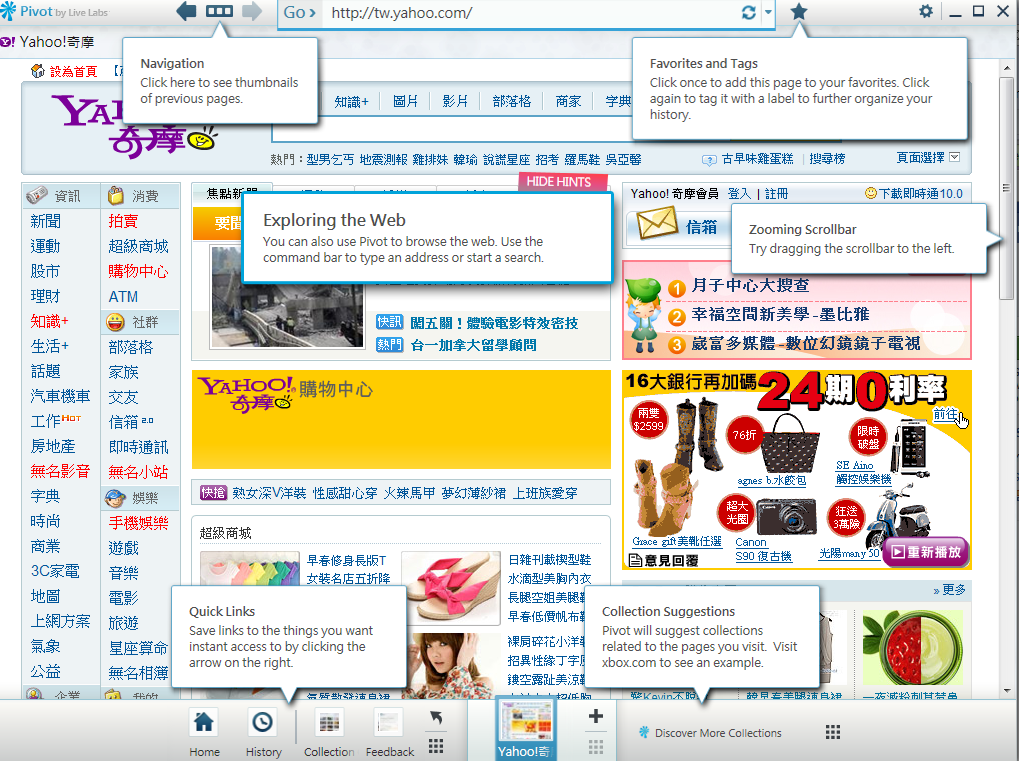
Task: Click the Yahoo!奇摩 購物中心 banner
Action: click(401, 419)
